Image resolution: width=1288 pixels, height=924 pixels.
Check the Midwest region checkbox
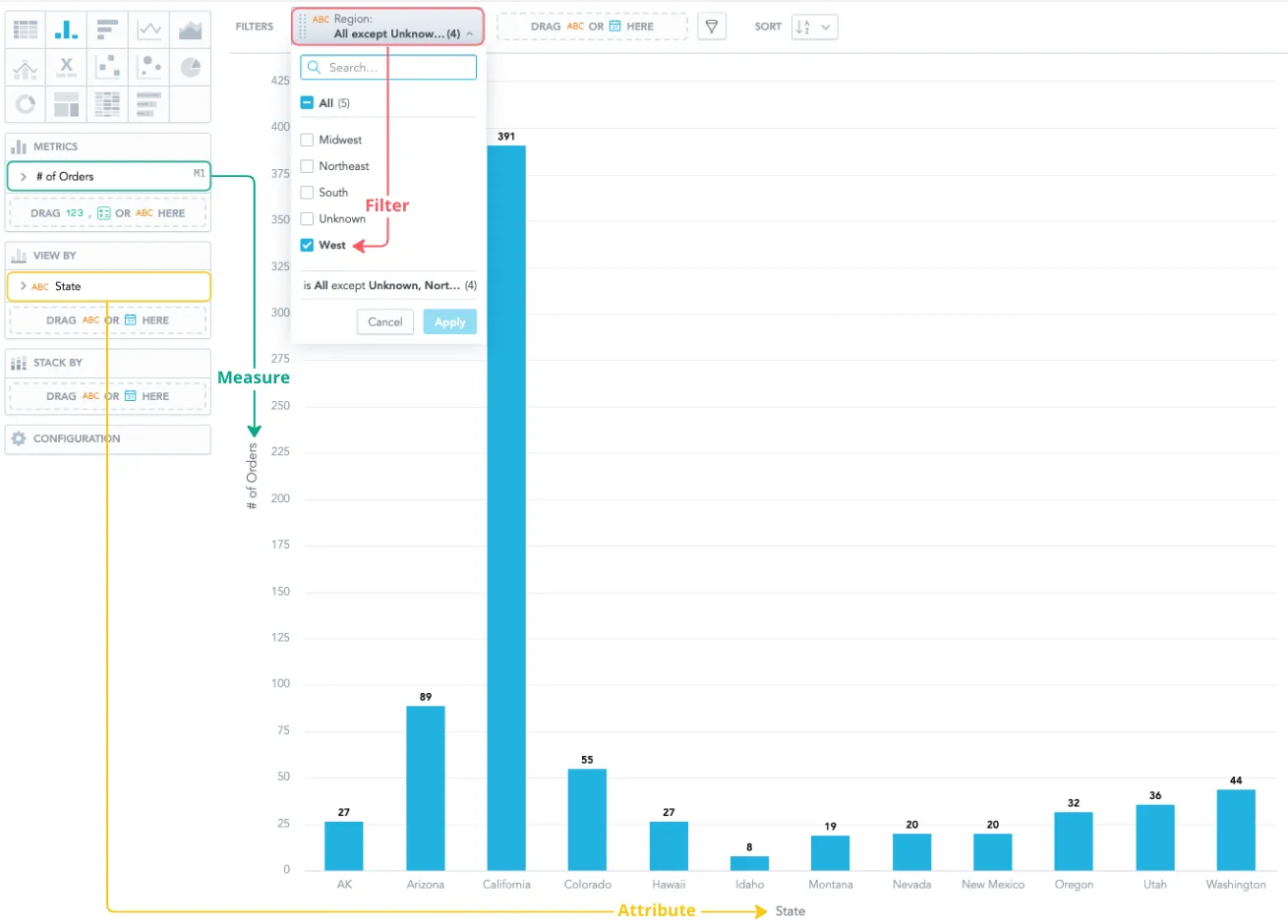click(x=306, y=140)
